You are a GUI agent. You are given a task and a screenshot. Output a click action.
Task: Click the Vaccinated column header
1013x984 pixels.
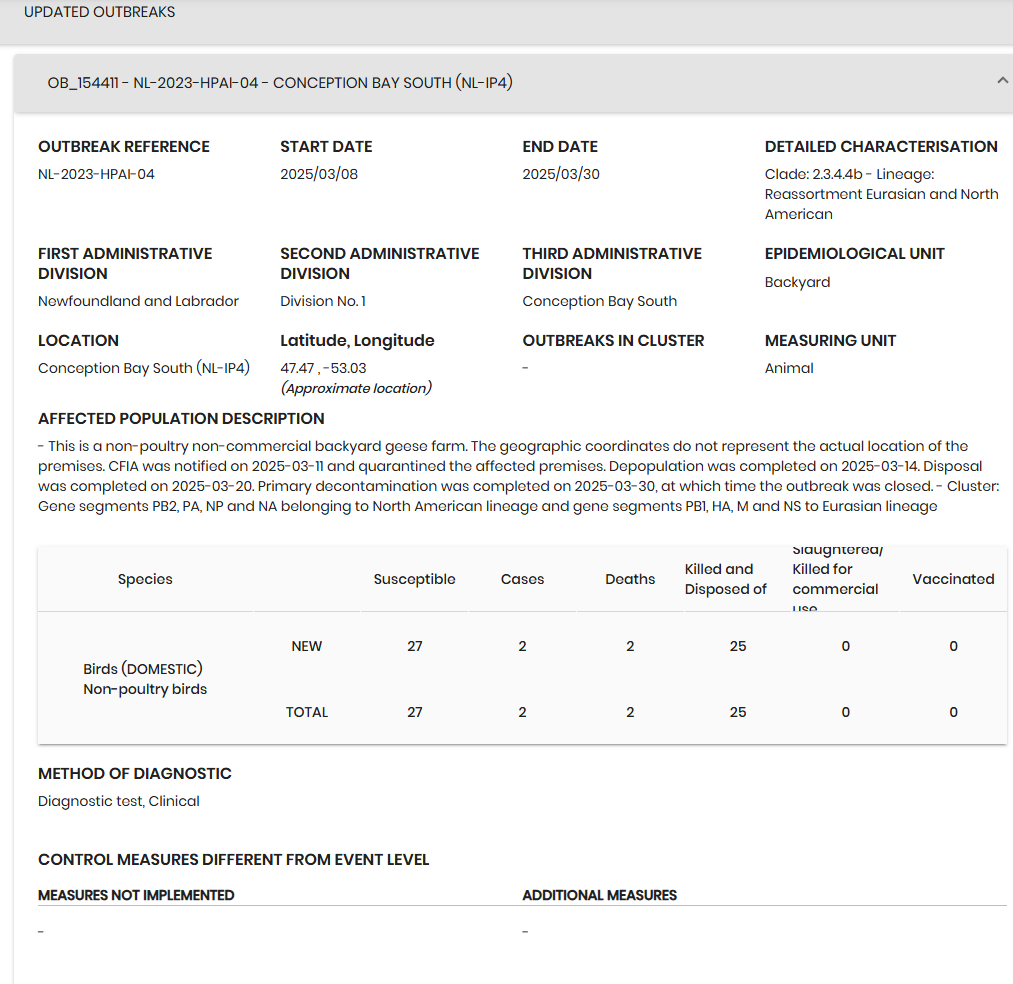953,579
